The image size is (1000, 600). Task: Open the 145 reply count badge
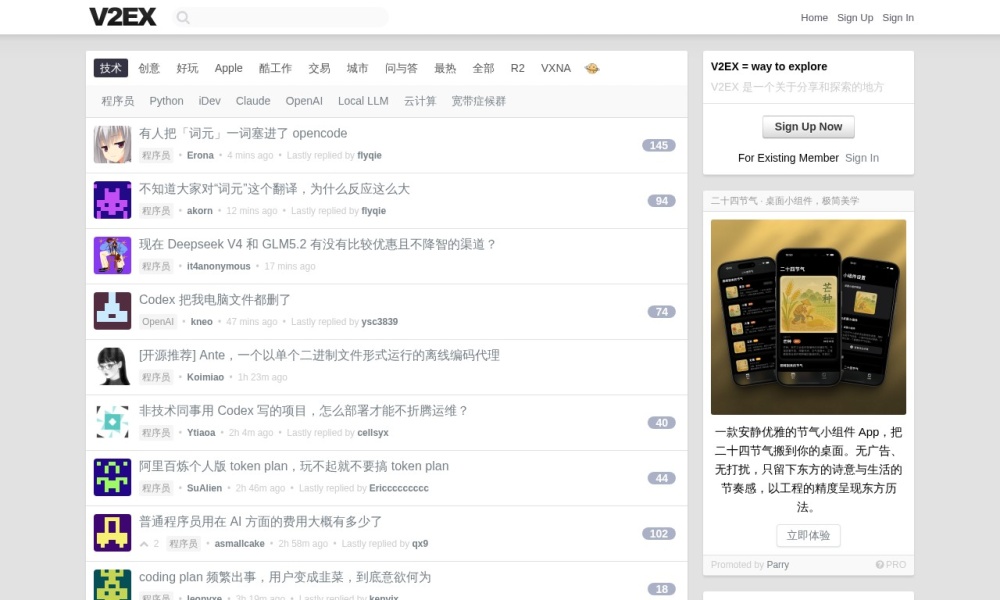658,145
